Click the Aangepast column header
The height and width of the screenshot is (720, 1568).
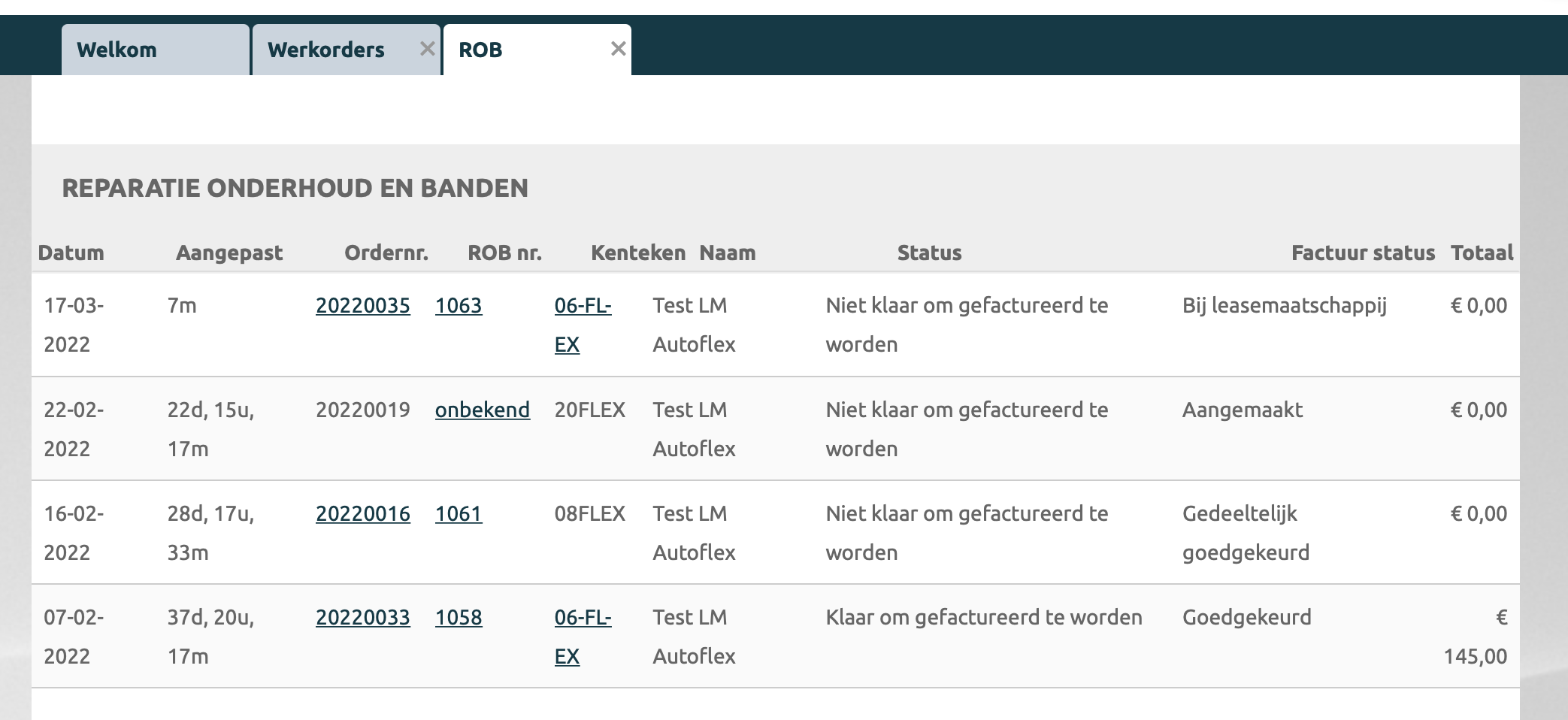pos(229,253)
